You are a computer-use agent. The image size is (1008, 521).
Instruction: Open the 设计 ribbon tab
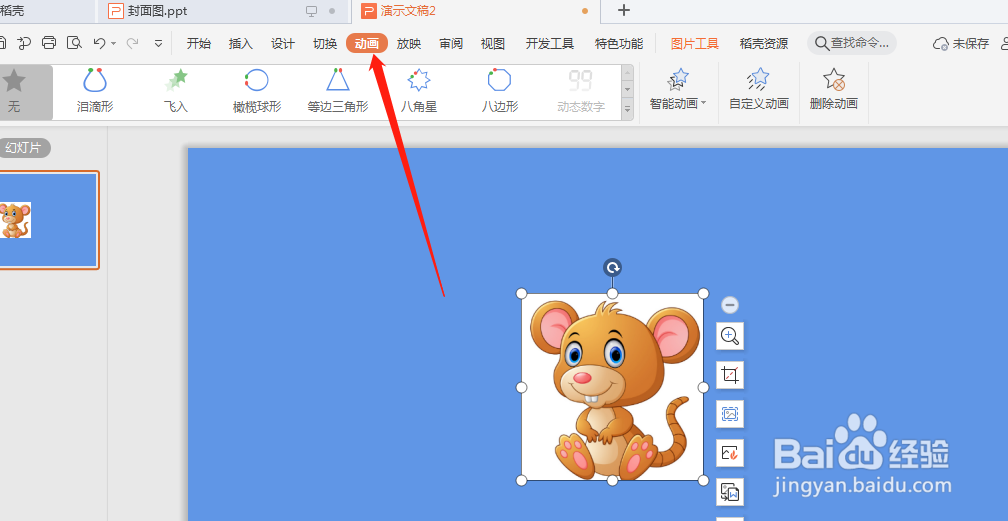click(x=283, y=44)
